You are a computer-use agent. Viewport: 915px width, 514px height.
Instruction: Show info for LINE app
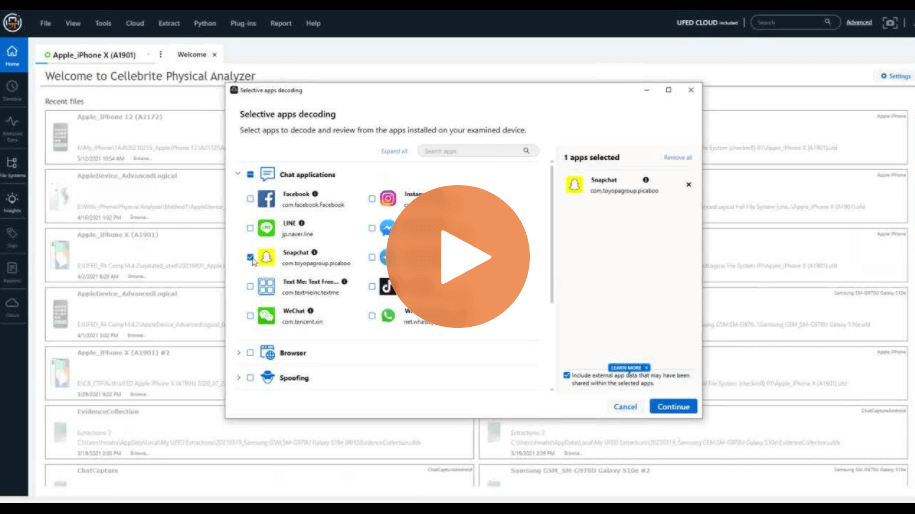[x=302, y=223]
